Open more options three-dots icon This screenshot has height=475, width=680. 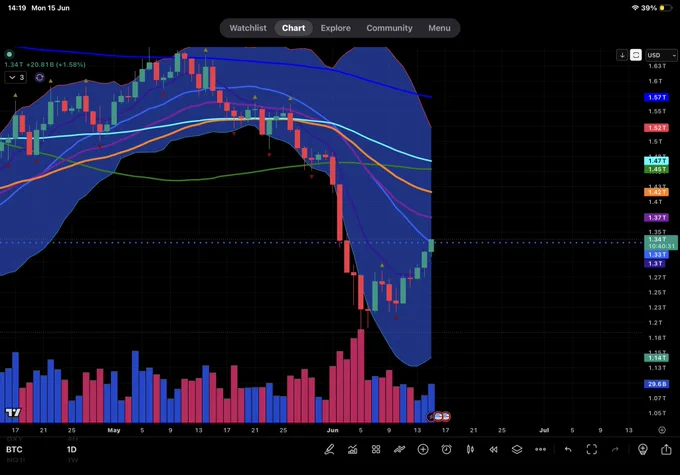point(540,449)
